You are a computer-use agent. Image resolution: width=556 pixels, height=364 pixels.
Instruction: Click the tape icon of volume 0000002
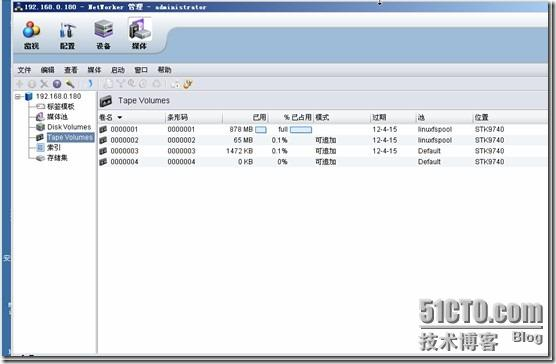(x=103, y=140)
